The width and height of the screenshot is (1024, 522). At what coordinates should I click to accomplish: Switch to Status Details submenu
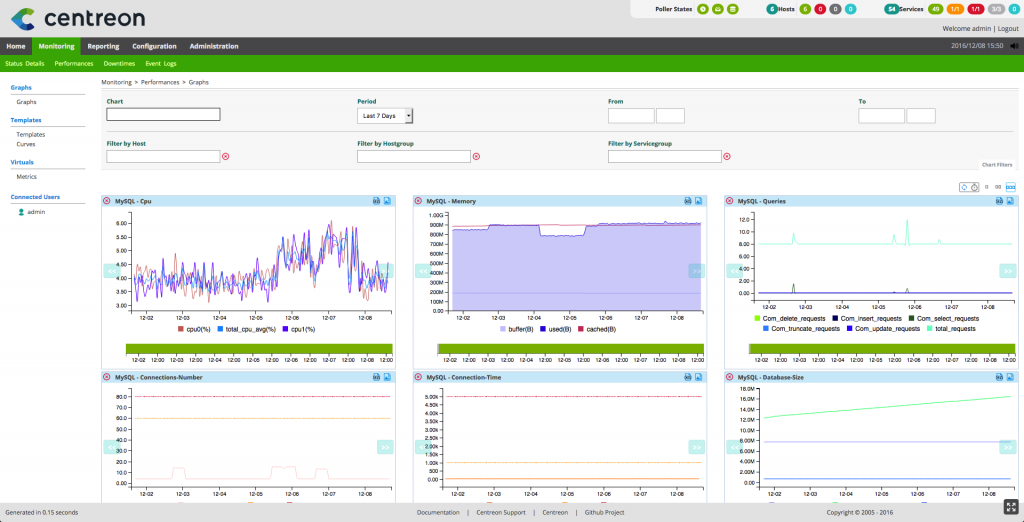(x=25, y=63)
